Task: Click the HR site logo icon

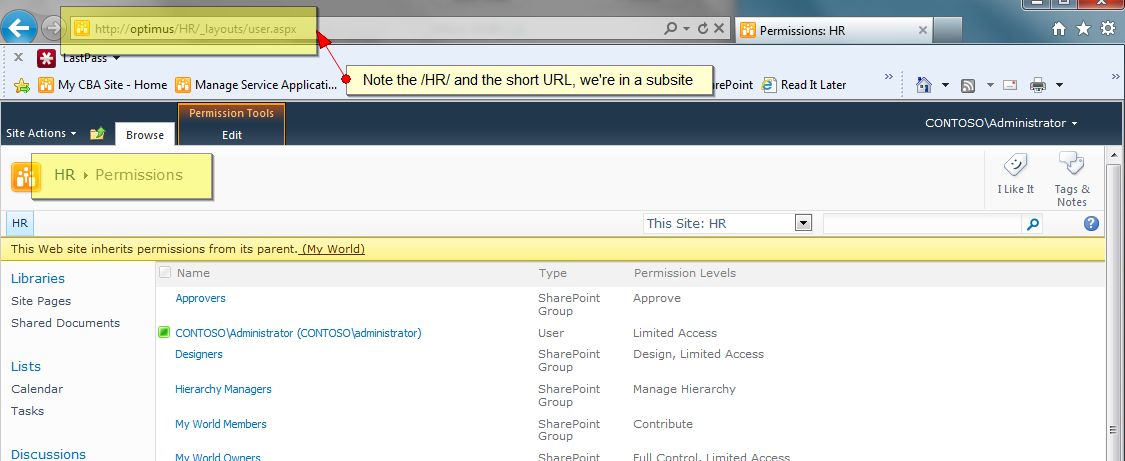Action: click(25, 176)
